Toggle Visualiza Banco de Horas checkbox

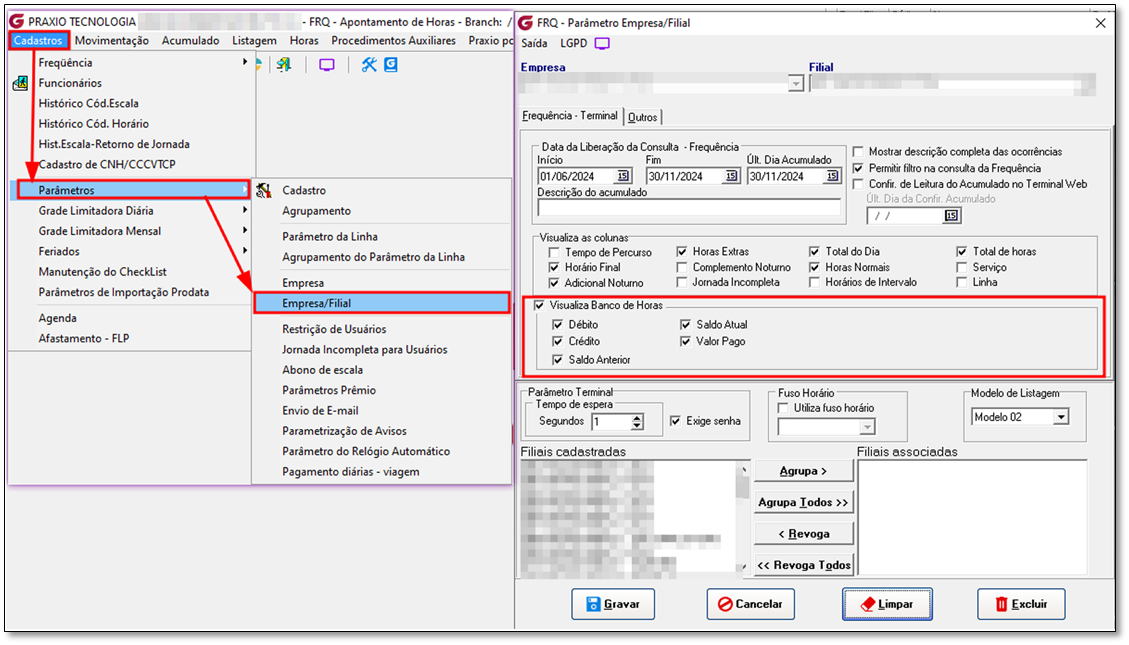539,305
